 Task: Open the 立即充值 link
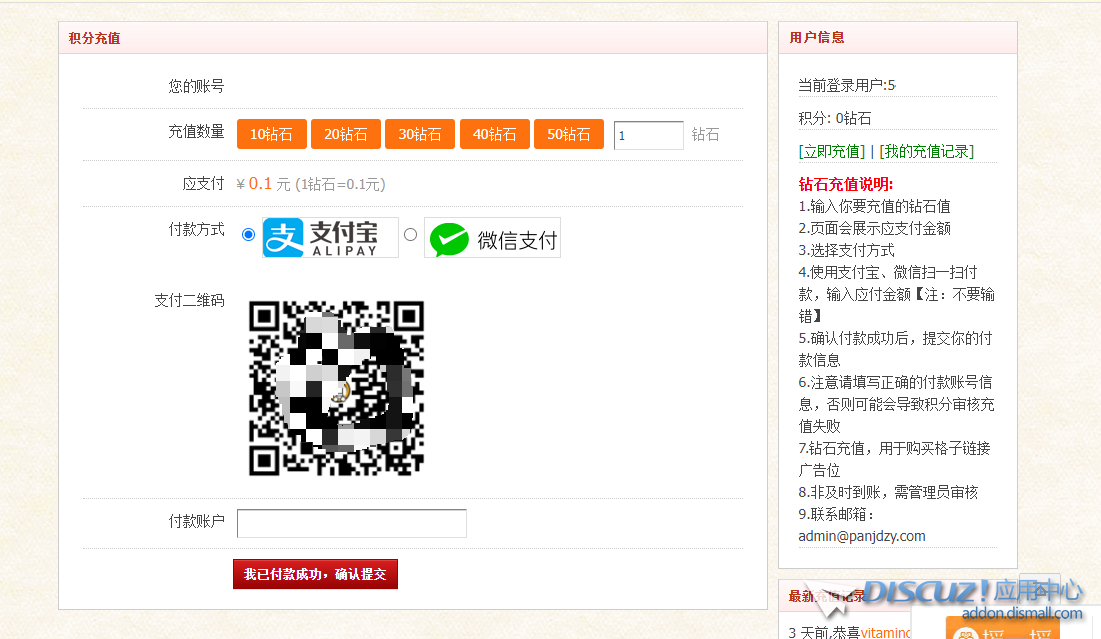pyautogui.click(x=832, y=152)
